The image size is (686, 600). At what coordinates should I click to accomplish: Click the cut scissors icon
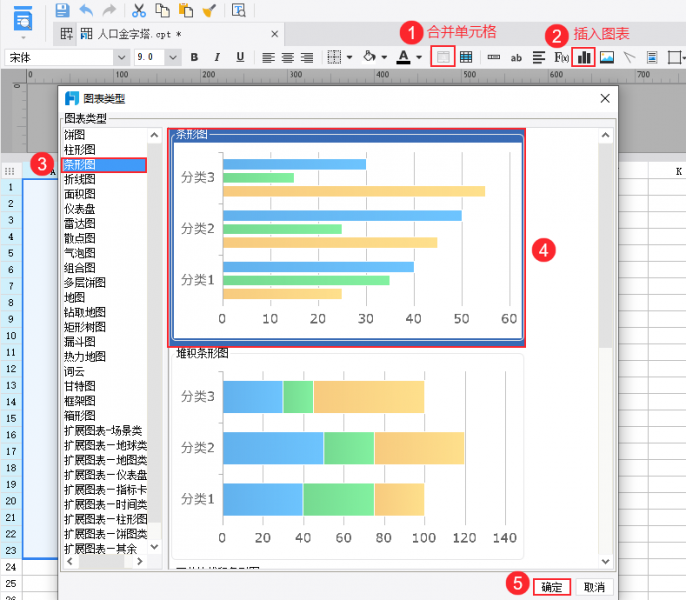tap(139, 10)
